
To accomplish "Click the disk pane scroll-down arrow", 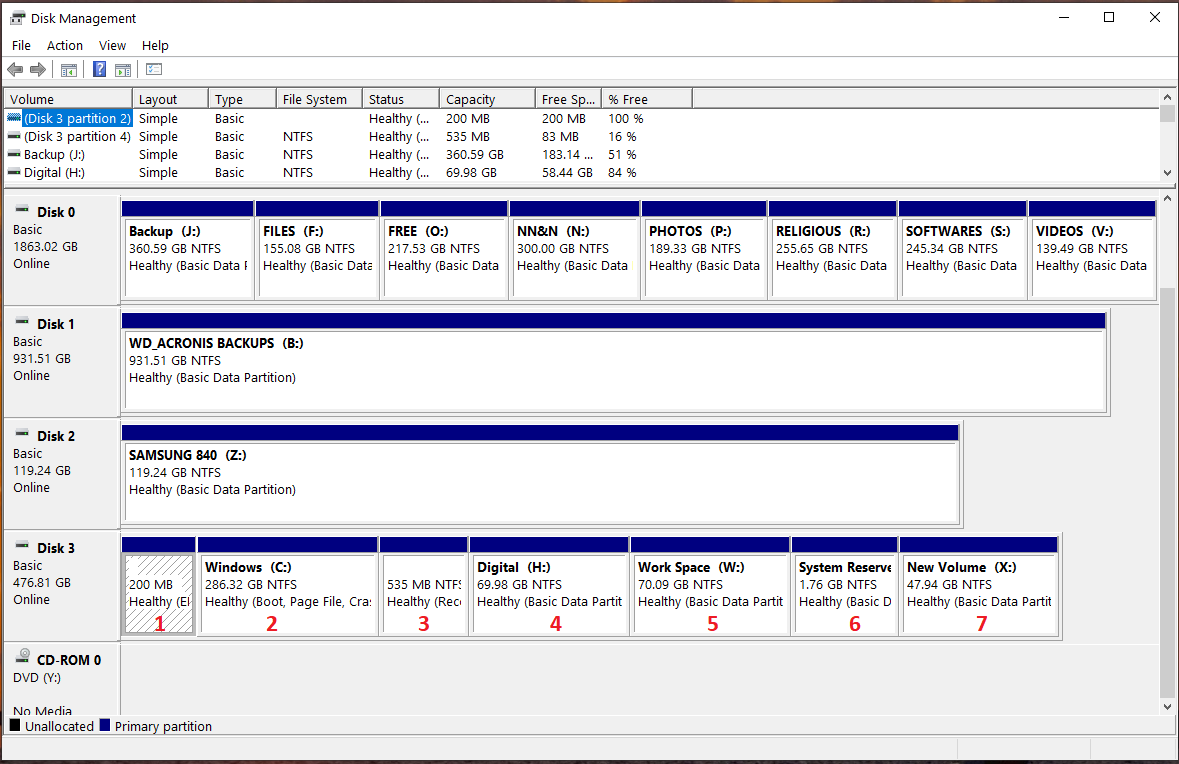I will tap(1167, 707).
